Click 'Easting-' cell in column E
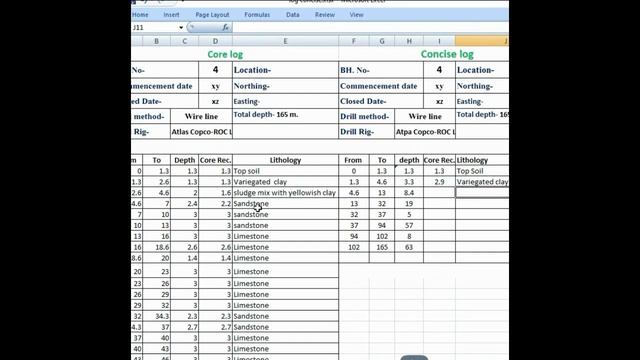Viewport: 640px width, 360px height. click(285, 101)
